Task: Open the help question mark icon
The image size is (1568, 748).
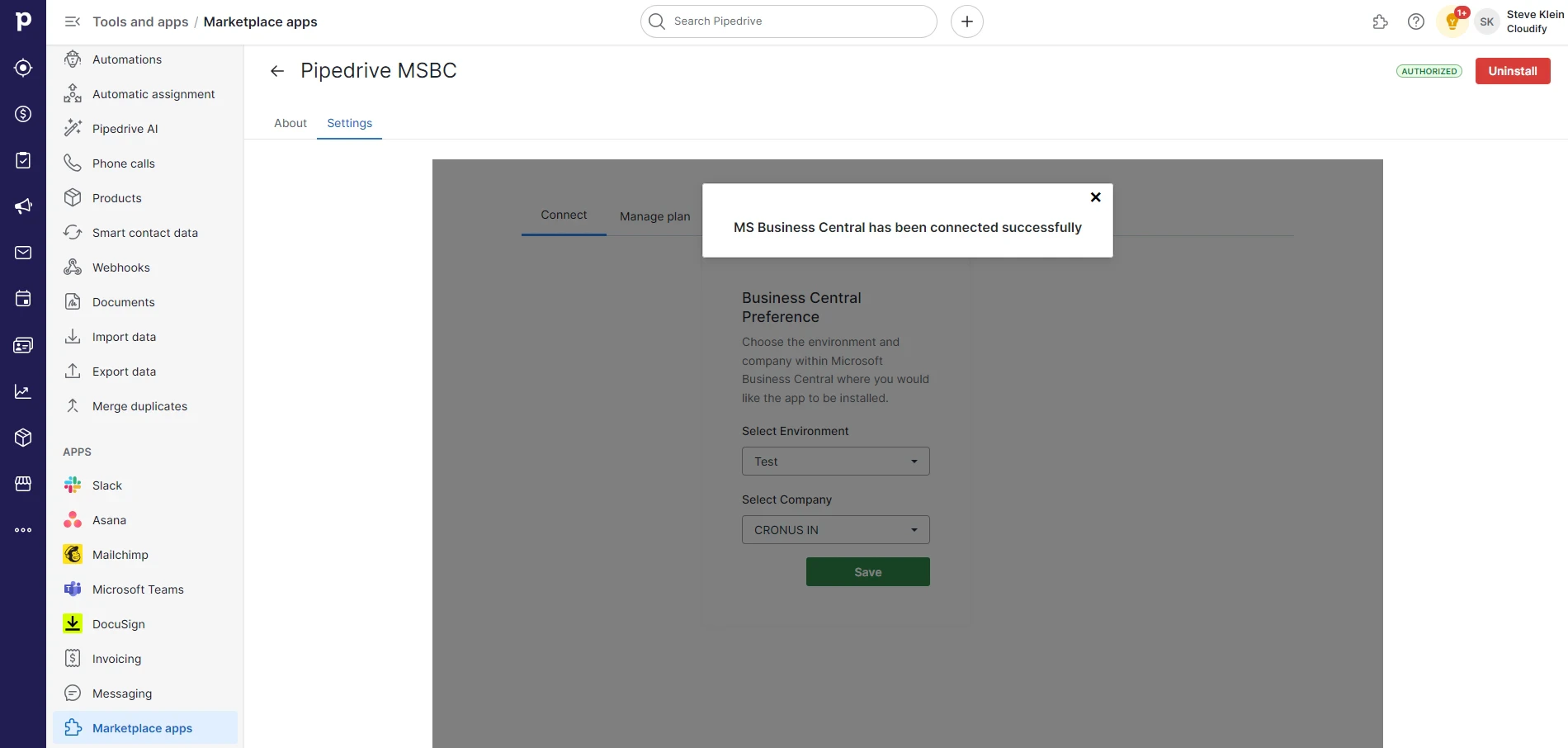Action: tap(1416, 21)
